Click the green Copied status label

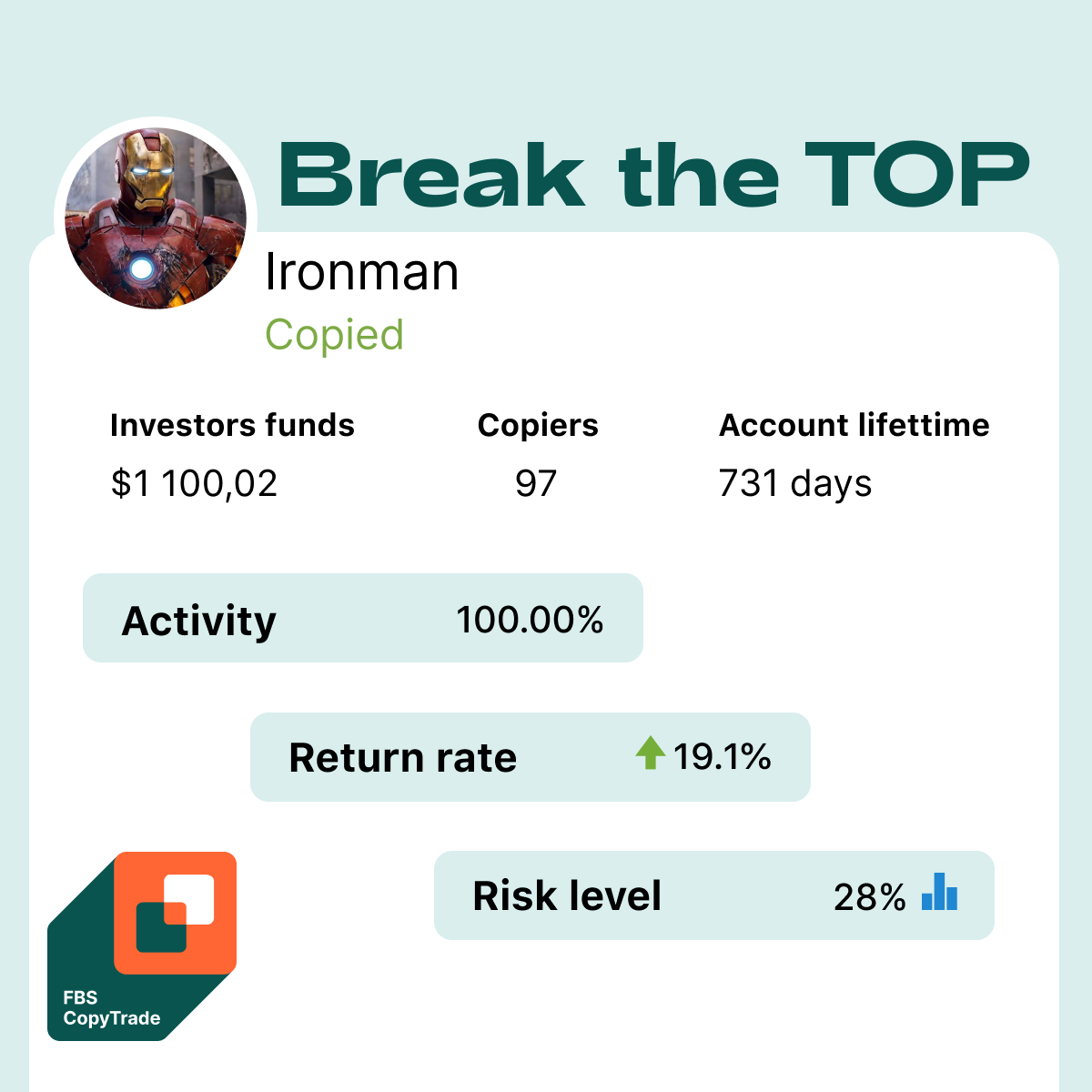[334, 335]
